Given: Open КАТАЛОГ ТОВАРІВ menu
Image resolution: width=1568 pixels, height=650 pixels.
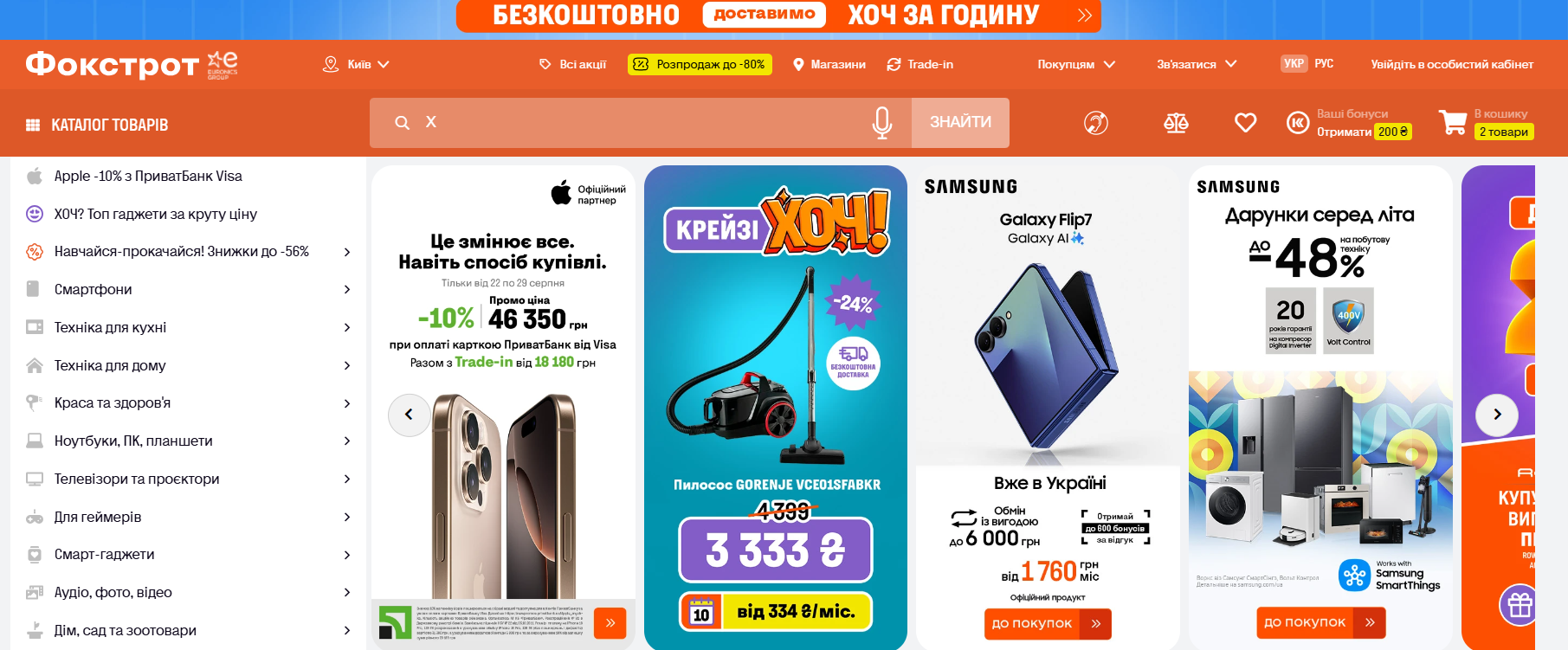Looking at the screenshot, I should (x=97, y=125).
